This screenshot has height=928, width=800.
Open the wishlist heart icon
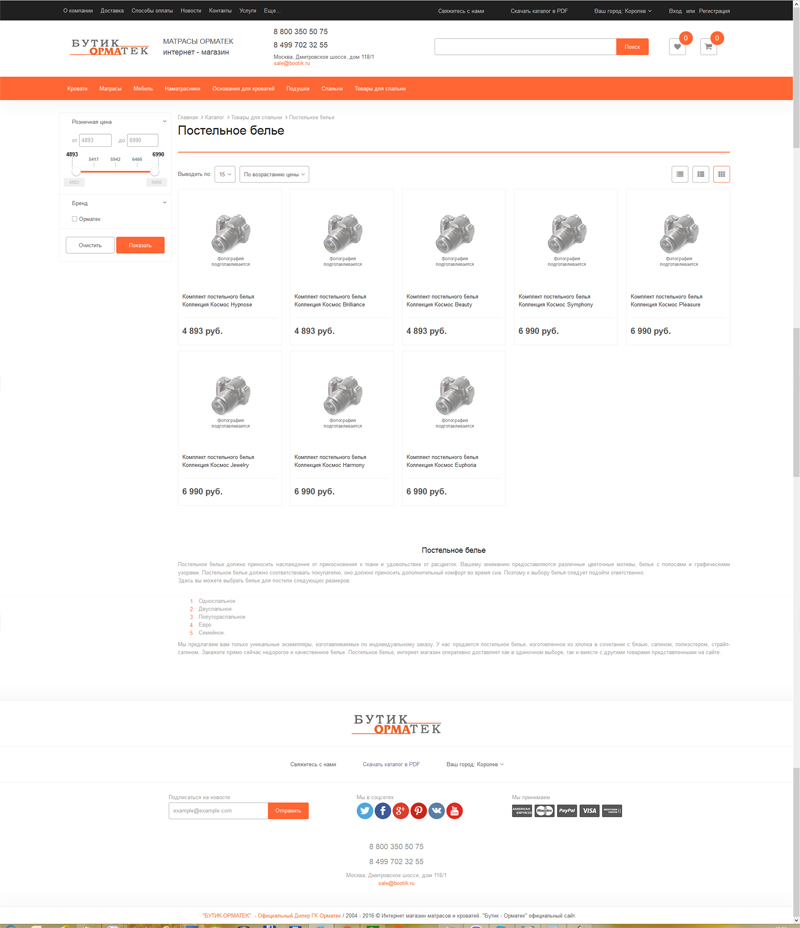(677, 47)
